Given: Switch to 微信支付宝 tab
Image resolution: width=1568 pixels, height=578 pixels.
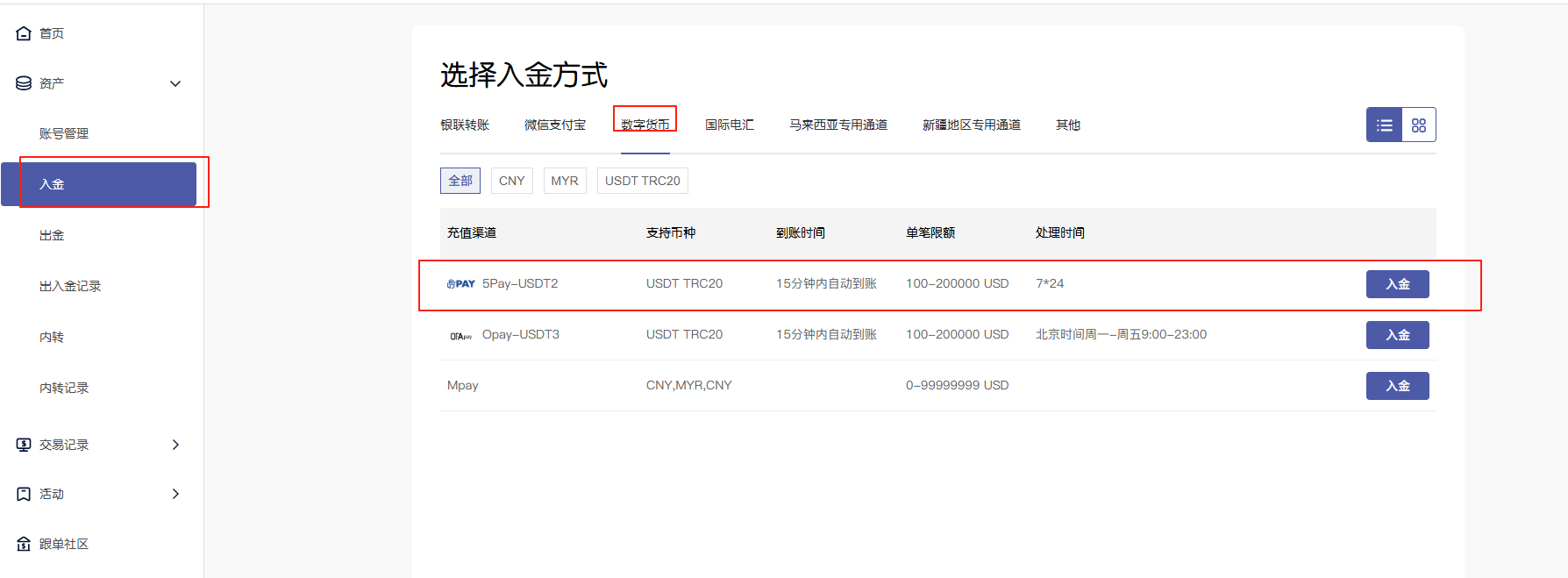Looking at the screenshot, I should coord(555,125).
